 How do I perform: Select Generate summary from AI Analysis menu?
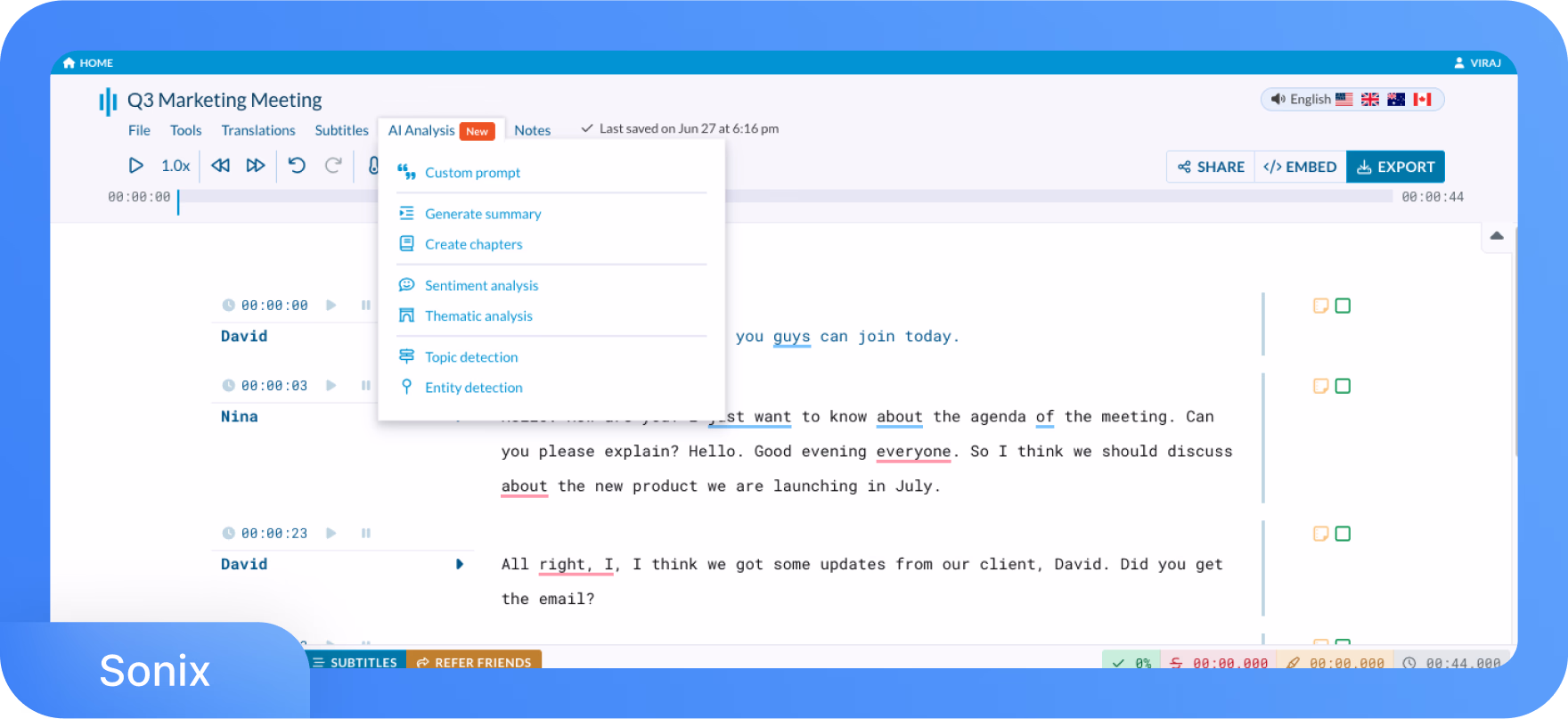[x=483, y=214]
